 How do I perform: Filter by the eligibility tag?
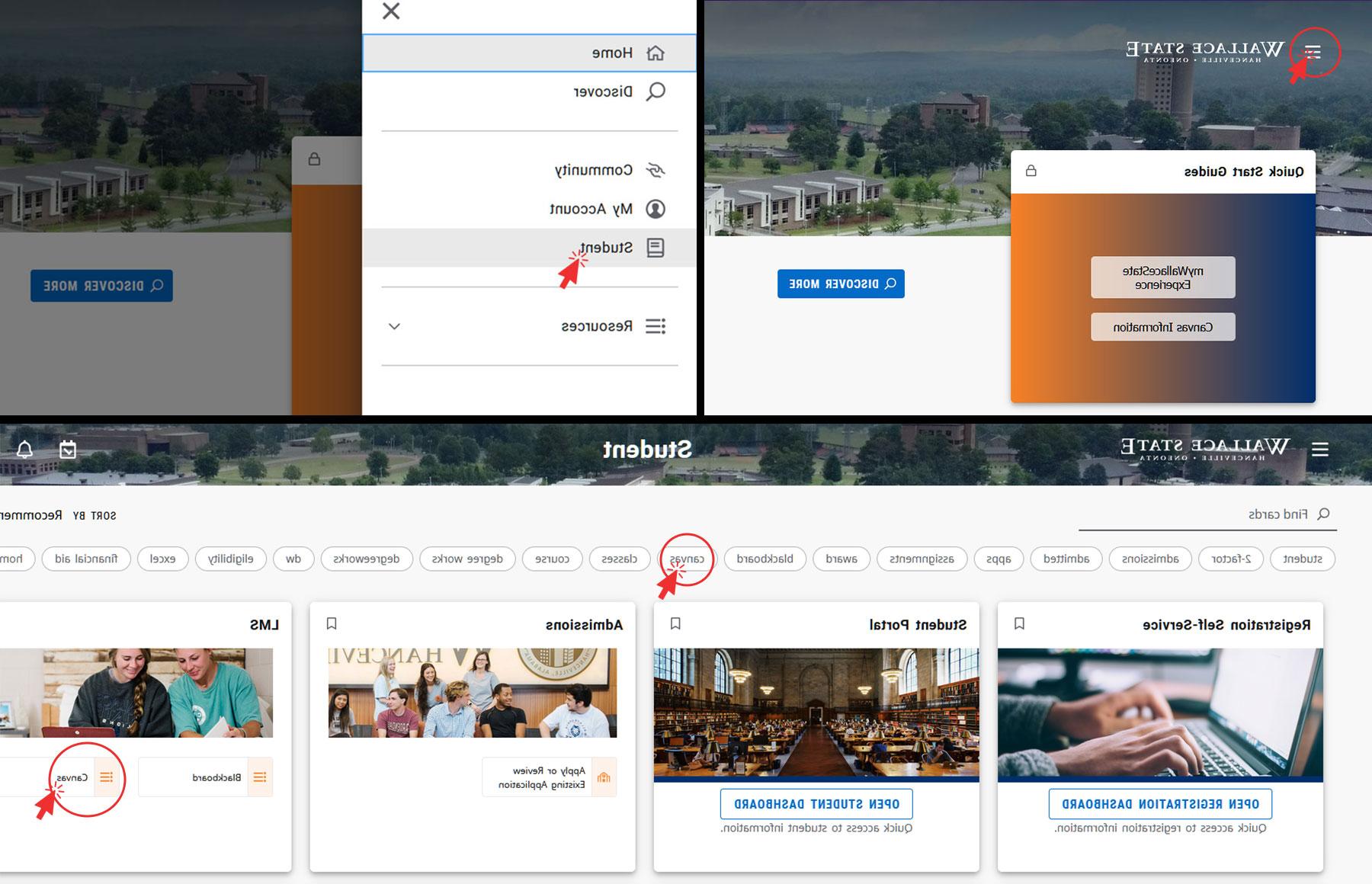(x=231, y=559)
